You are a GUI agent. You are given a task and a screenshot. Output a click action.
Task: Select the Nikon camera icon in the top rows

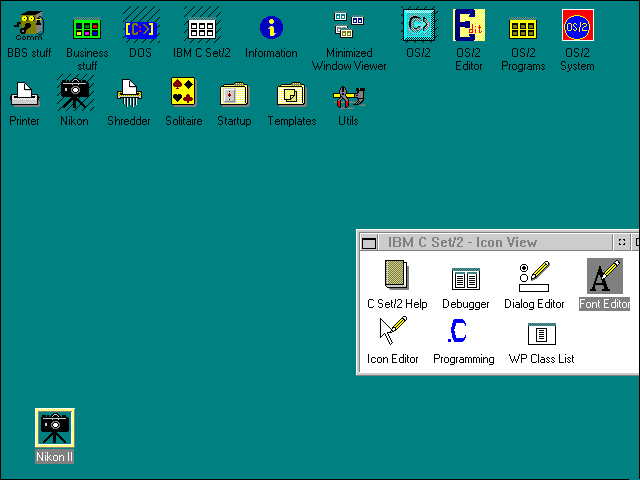(74, 94)
